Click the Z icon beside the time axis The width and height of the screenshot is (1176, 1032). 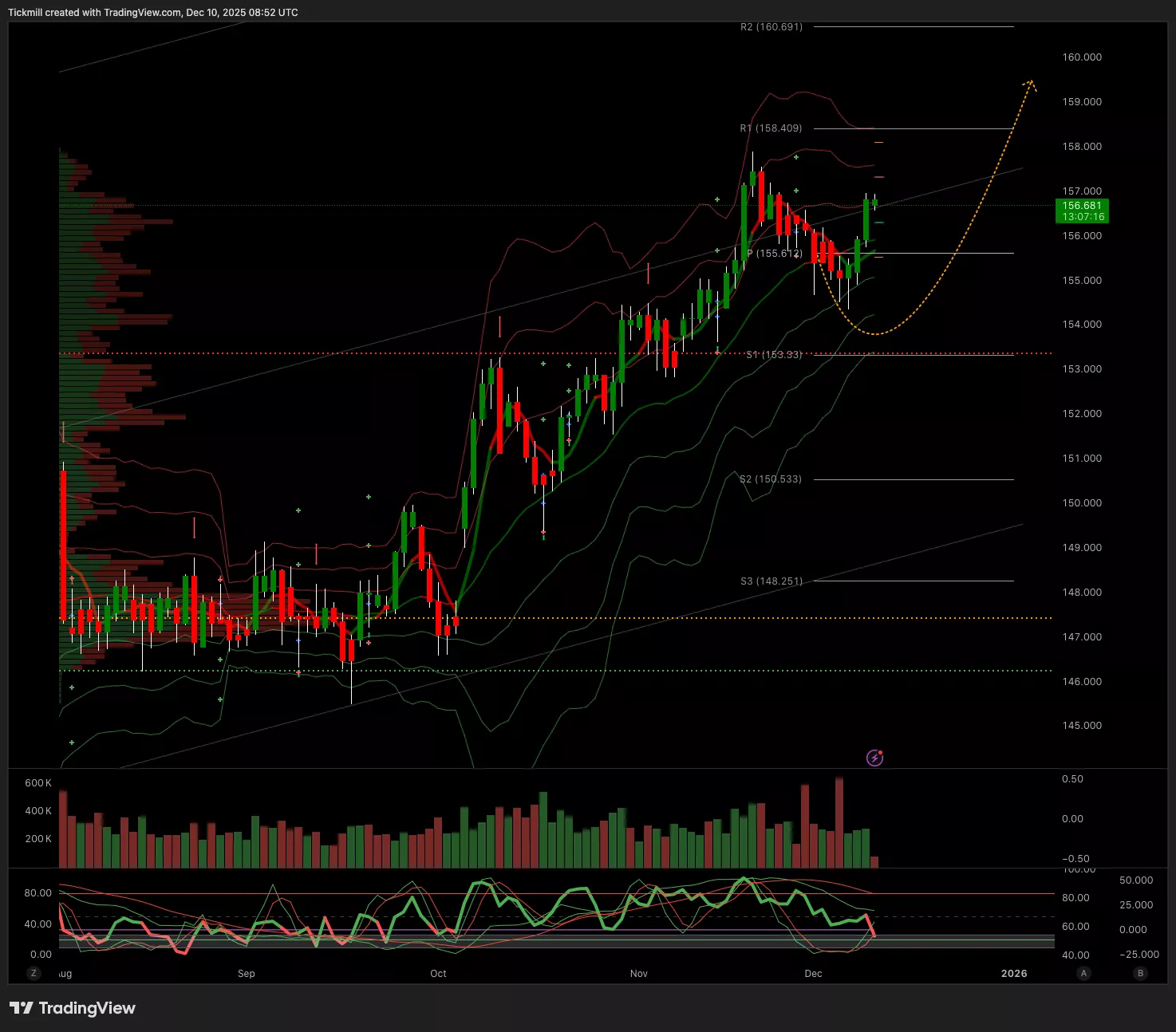tap(34, 973)
